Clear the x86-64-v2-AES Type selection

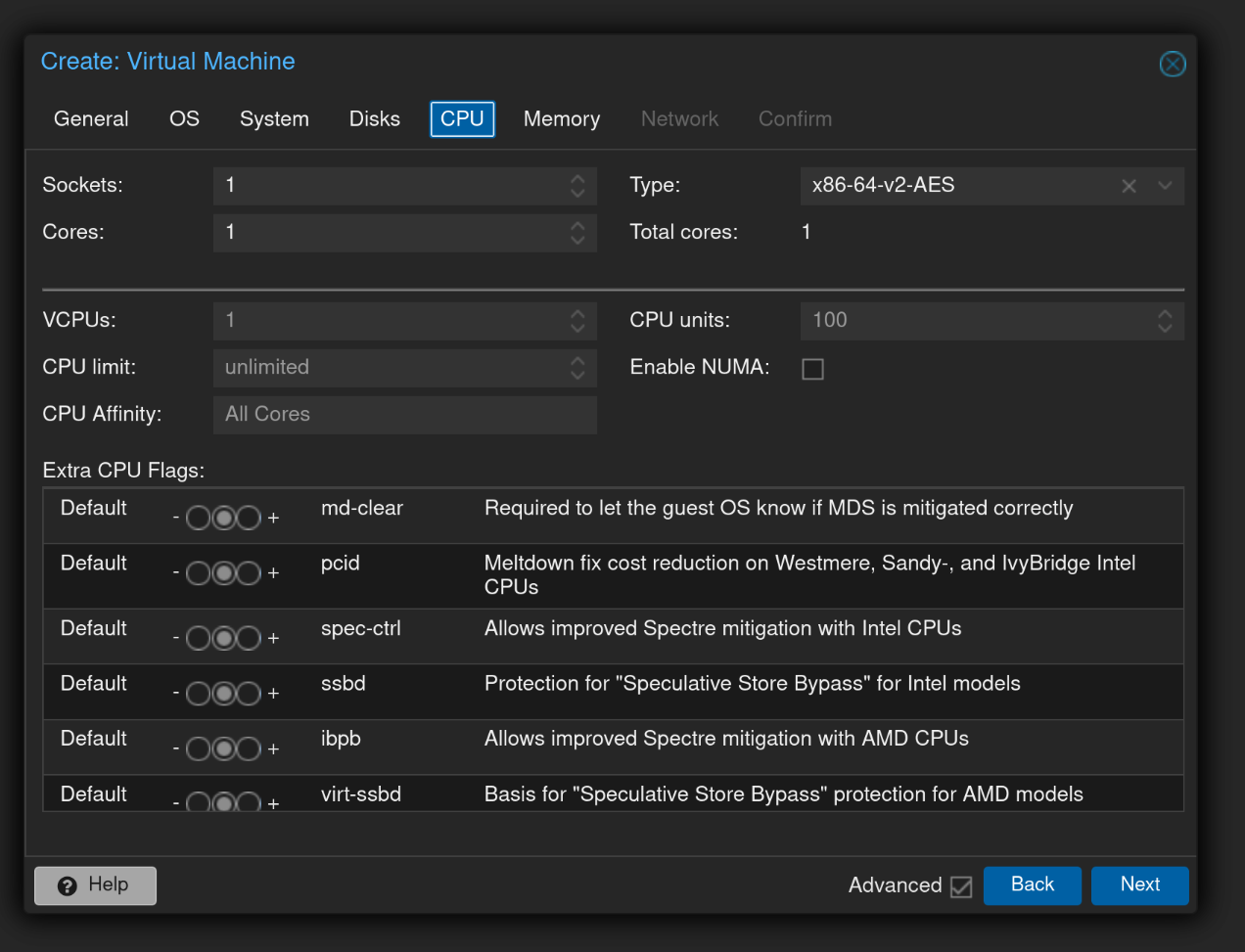click(1129, 186)
